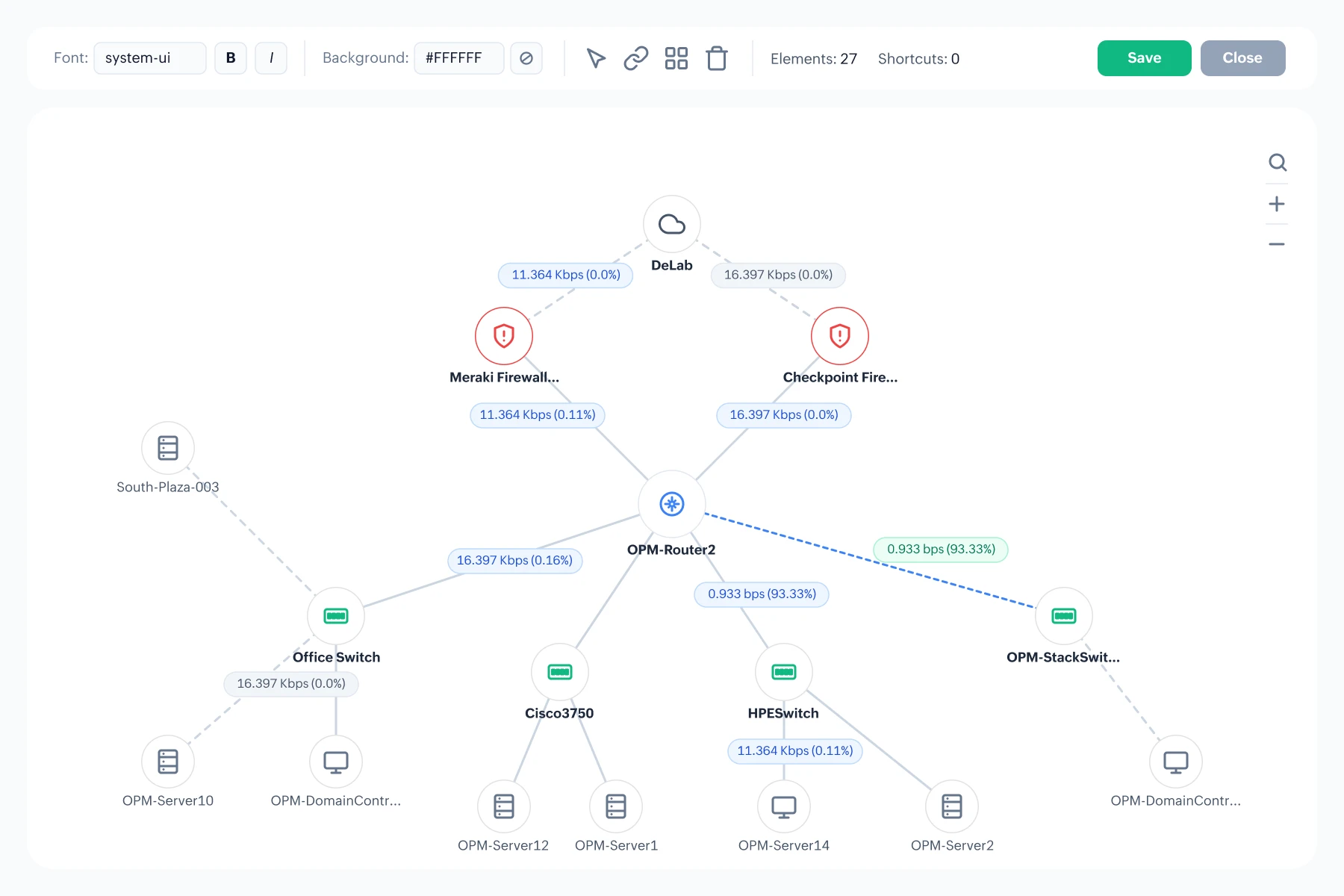This screenshot has height=896, width=1344.
Task: Zoom out of the topology map
Action: click(1277, 244)
